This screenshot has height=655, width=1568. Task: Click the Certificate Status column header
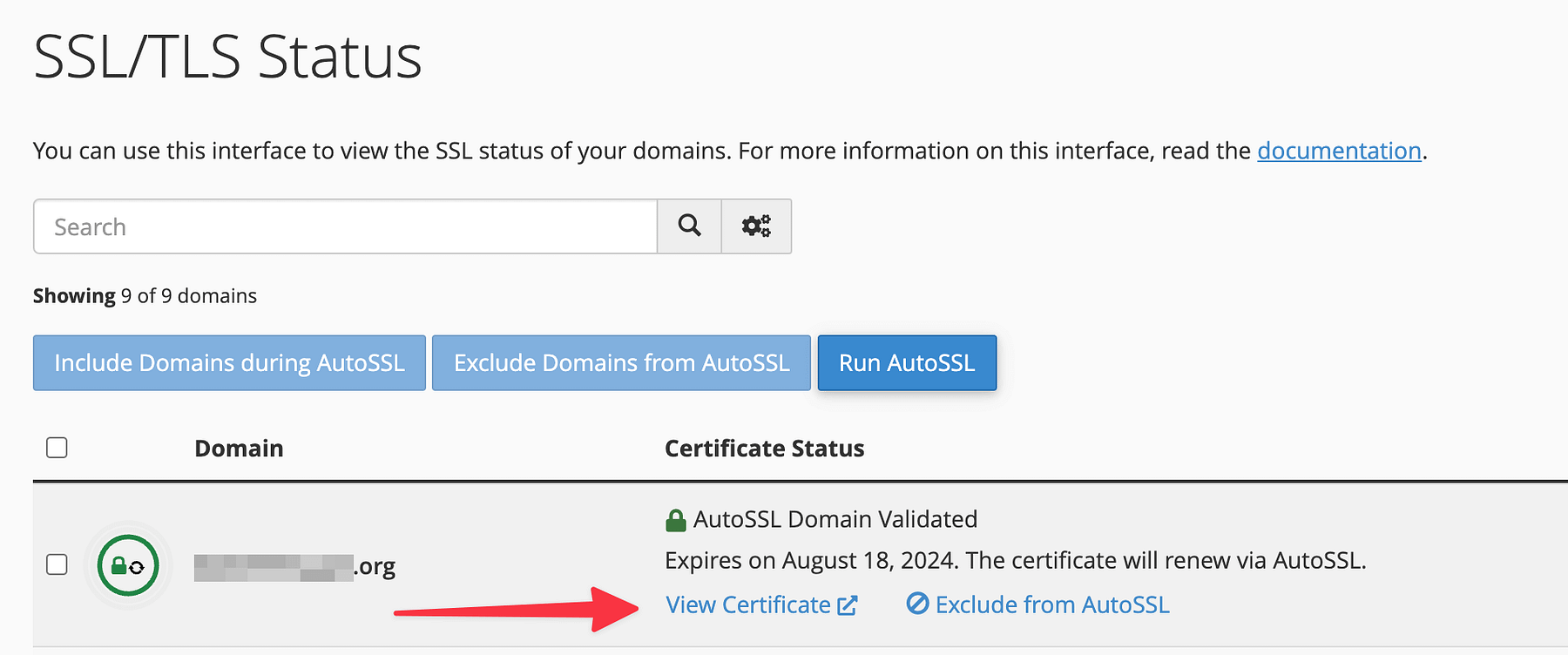pos(764,448)
